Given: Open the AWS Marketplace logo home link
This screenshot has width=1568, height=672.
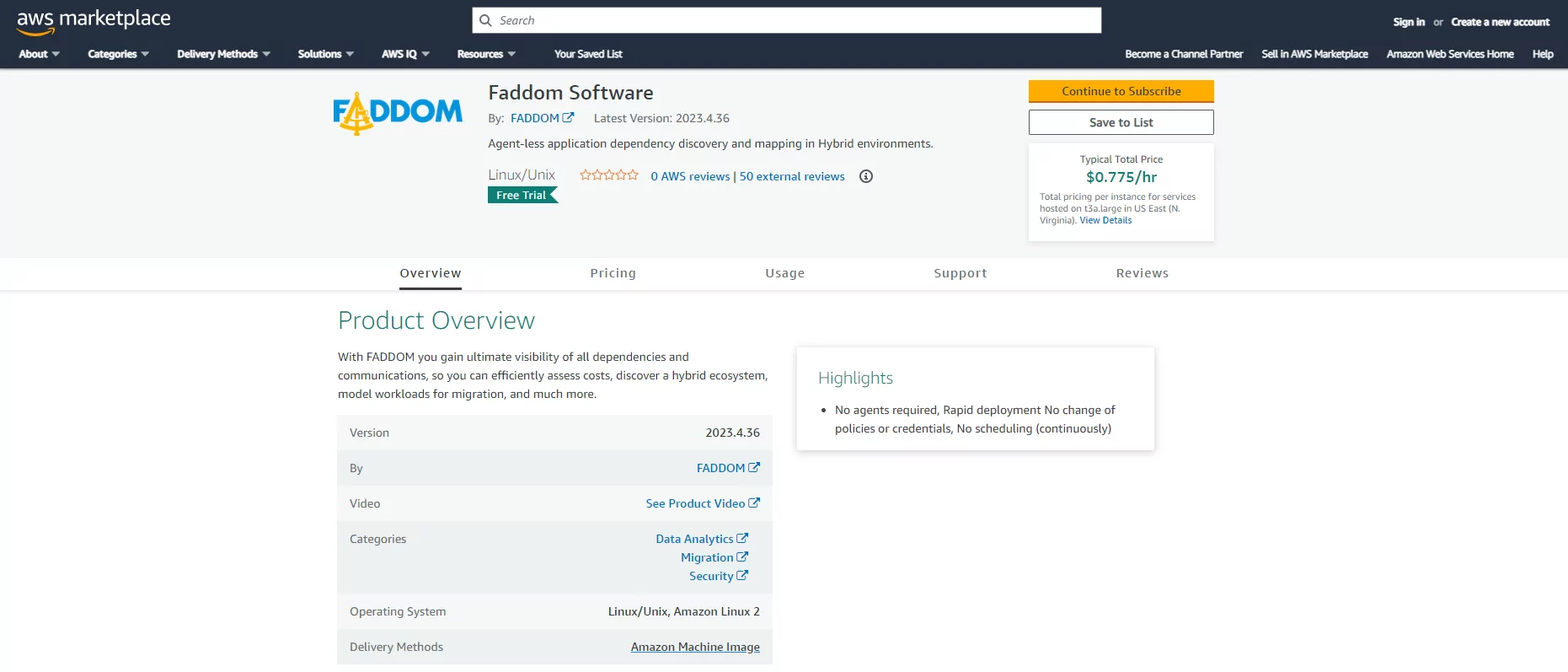Looking at the screenshot, I should click(x=94, y=22).
